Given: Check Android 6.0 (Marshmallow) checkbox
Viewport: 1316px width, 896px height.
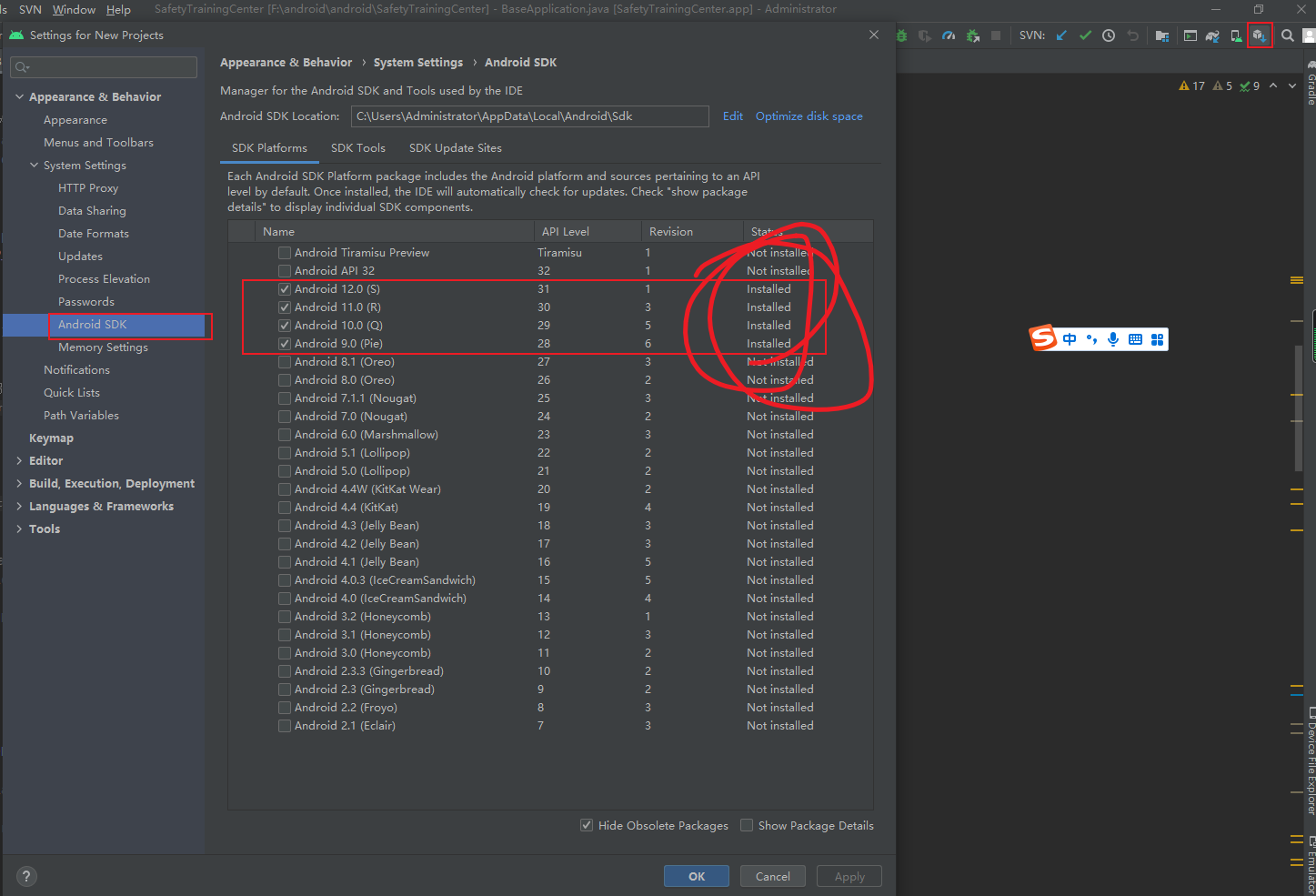Looking at the screenshot, I should [x=285, y=435].
